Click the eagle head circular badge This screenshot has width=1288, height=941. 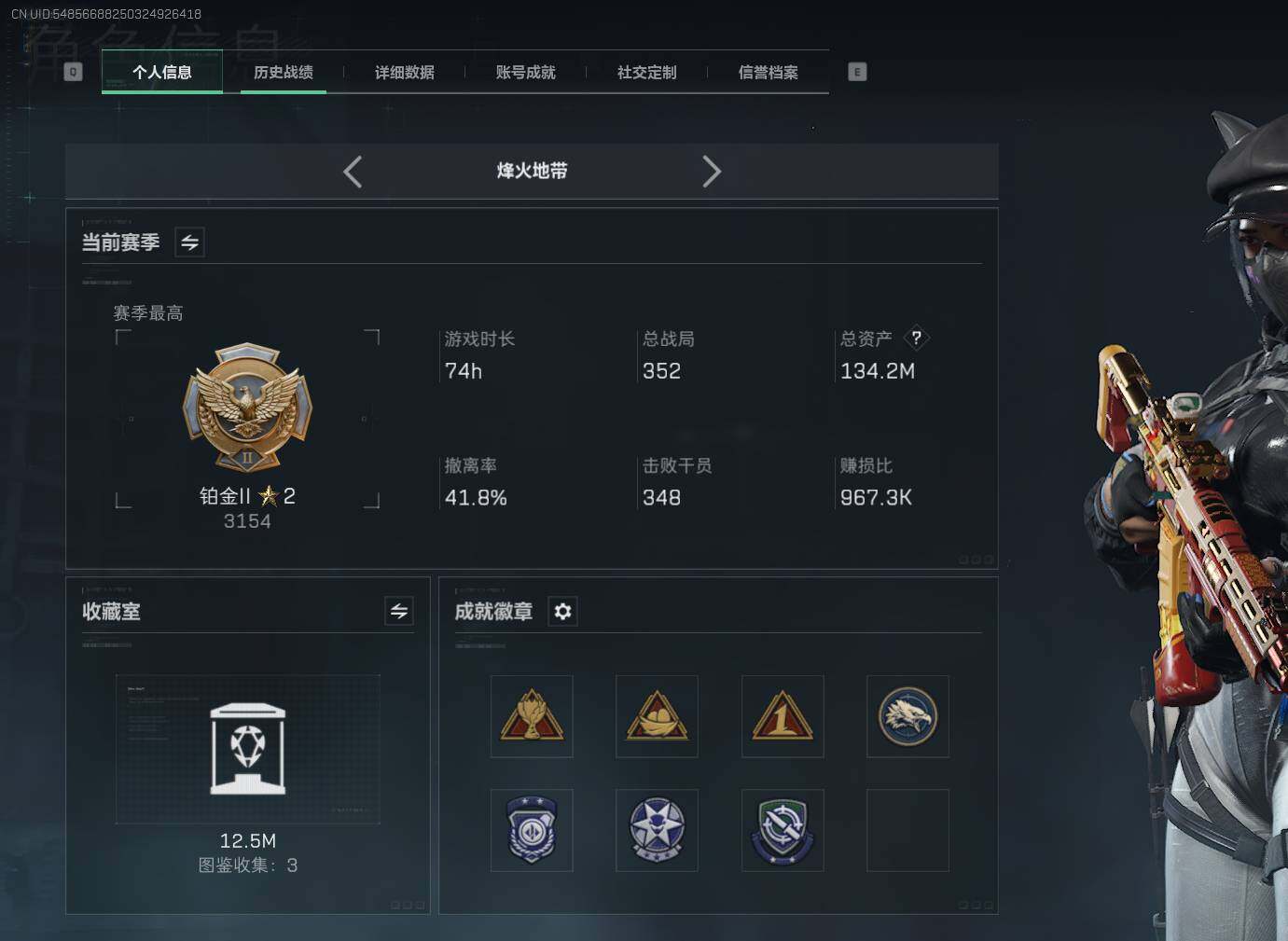(x=907, y=716)
